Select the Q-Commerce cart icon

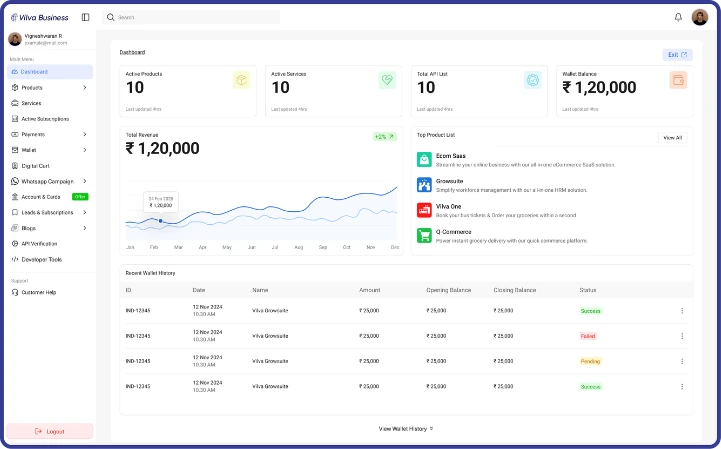pyautogui.click(x=424, y=235)
